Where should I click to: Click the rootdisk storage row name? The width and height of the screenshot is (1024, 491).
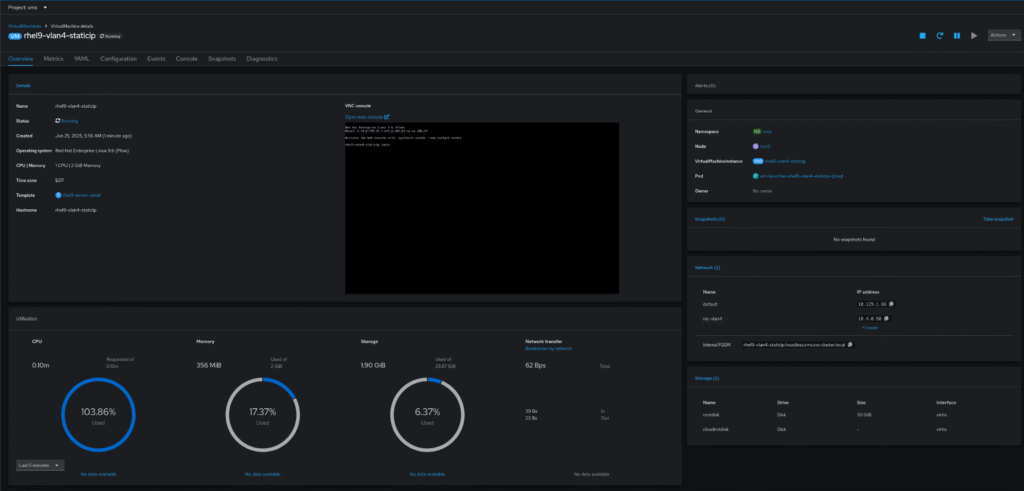[x=711, y=414]
